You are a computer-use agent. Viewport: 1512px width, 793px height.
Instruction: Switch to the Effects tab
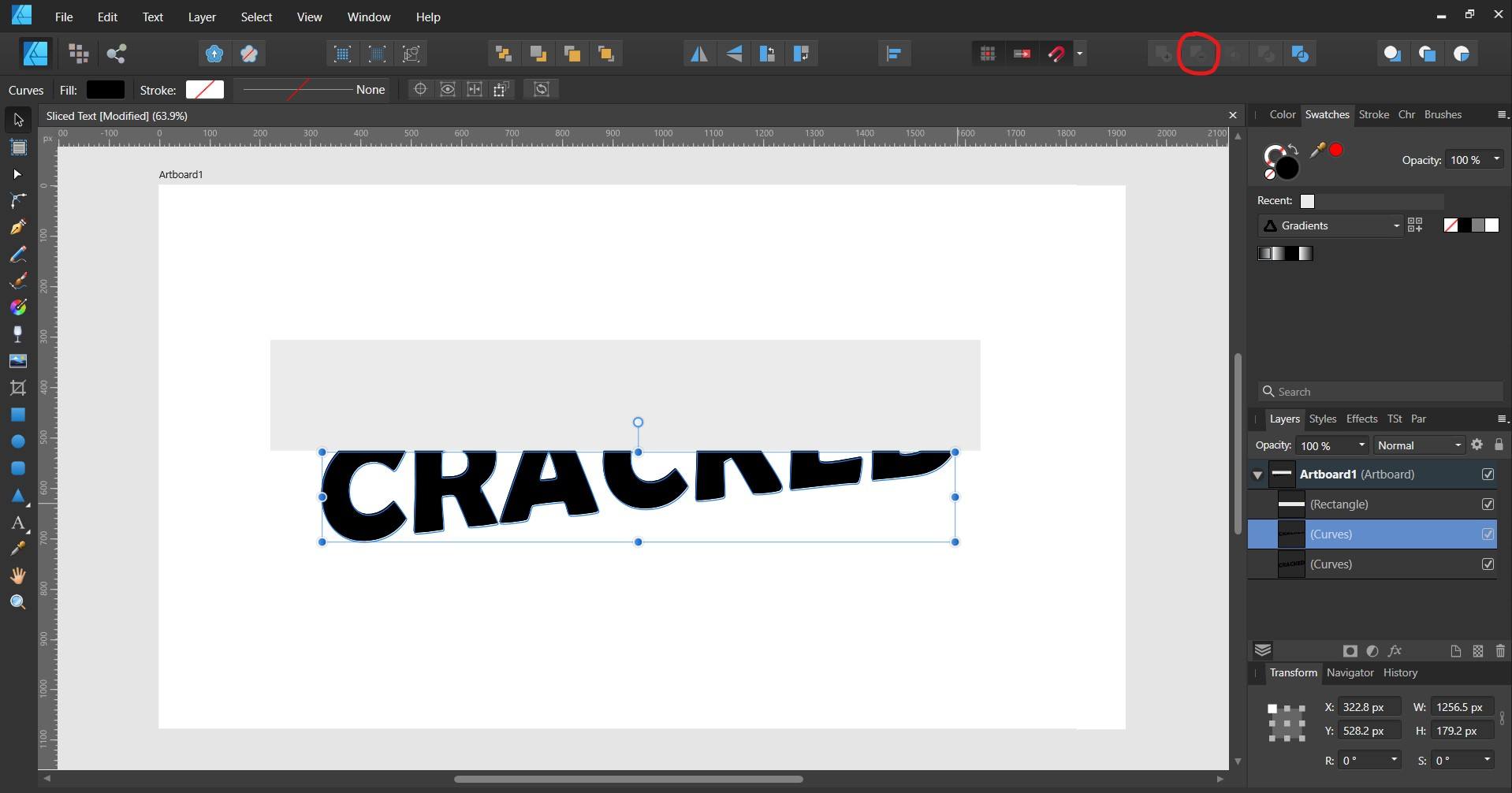[1361, 419]
